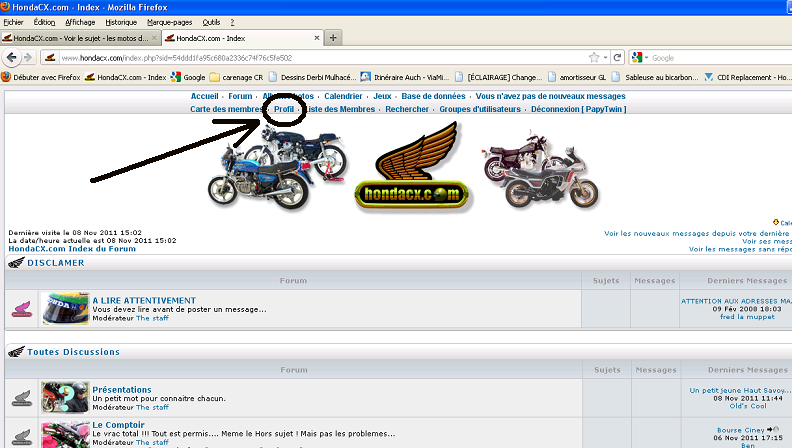
Task: Open the 'CDI Replacement' bookmark
Action: [748, 77]
